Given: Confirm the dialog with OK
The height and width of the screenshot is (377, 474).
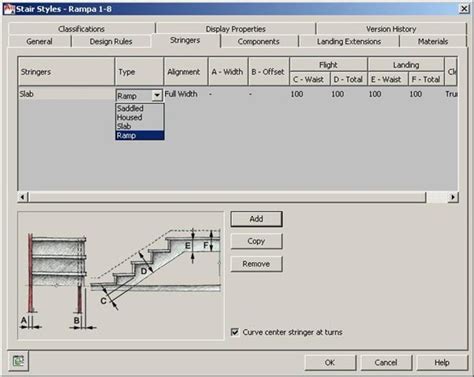Looking at the screenshot, I should [x=330, y=362].
